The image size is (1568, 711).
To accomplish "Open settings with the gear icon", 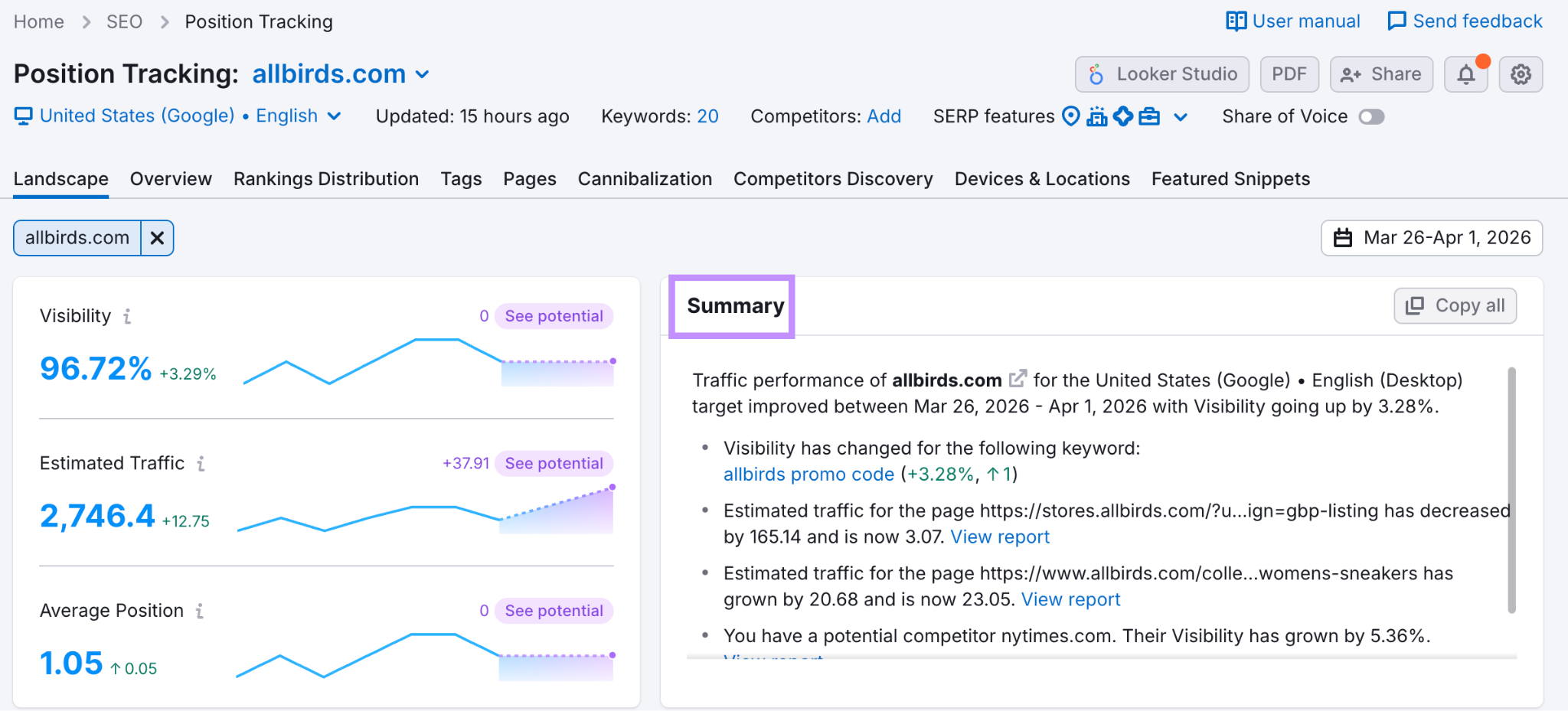I will [1521, 73].
